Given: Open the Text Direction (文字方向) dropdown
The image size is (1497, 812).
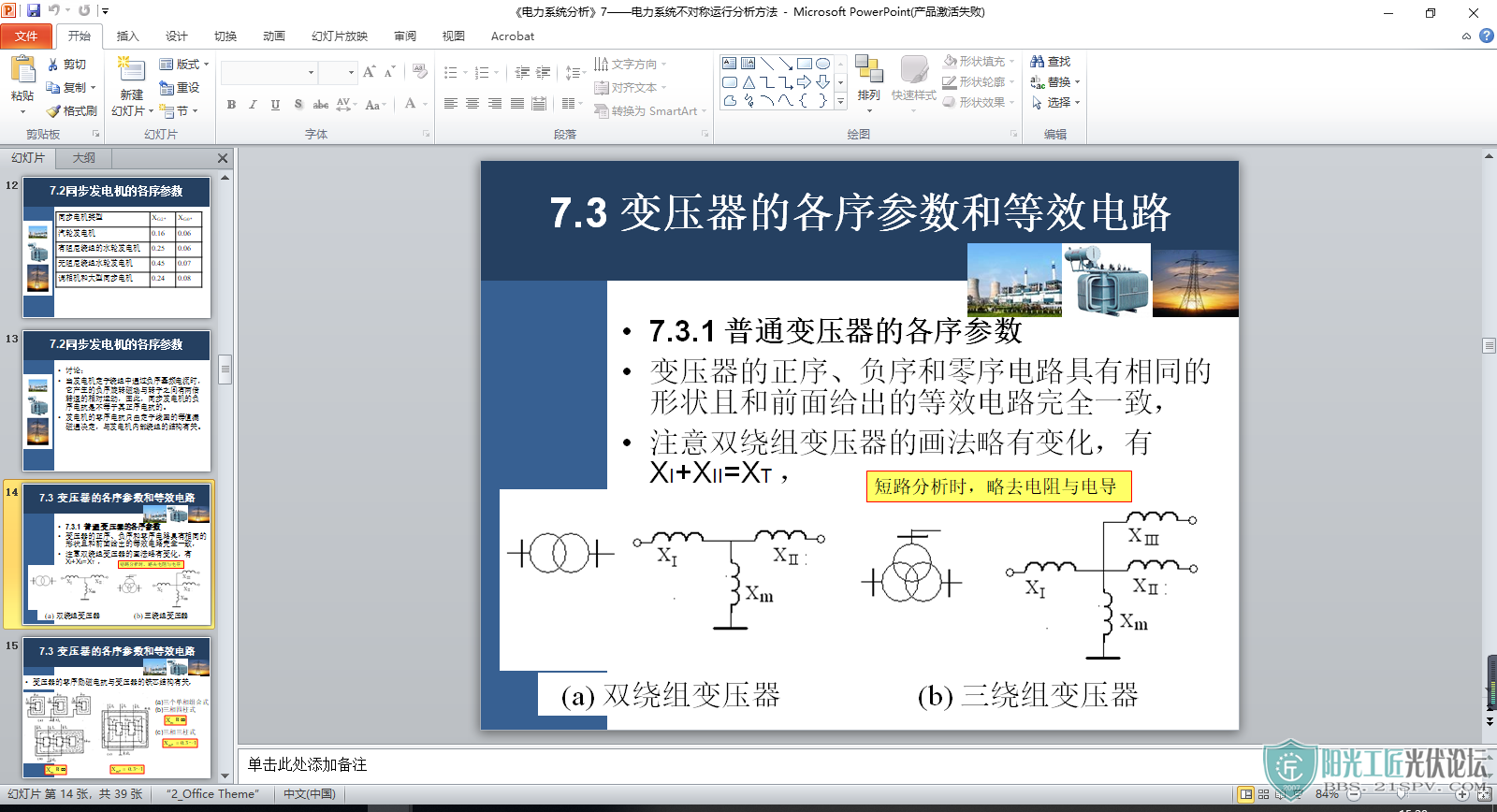Looking at the screenshot, I should 631,65.
